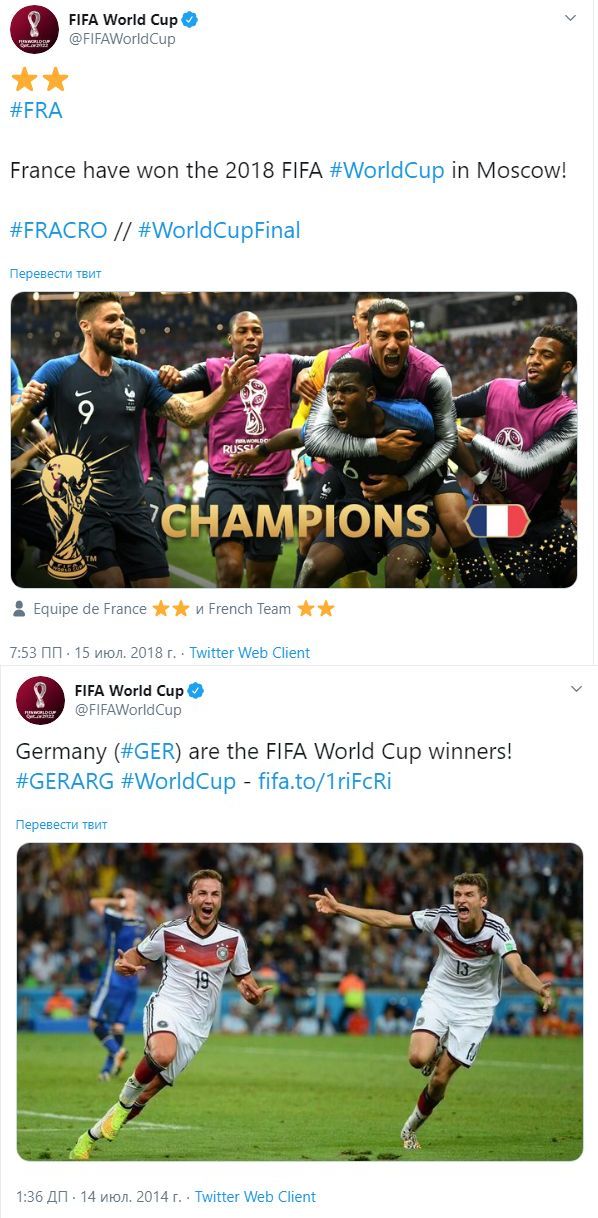
Task: Open the #WorldCupFinal hashtag
Action: click(219, 230)
